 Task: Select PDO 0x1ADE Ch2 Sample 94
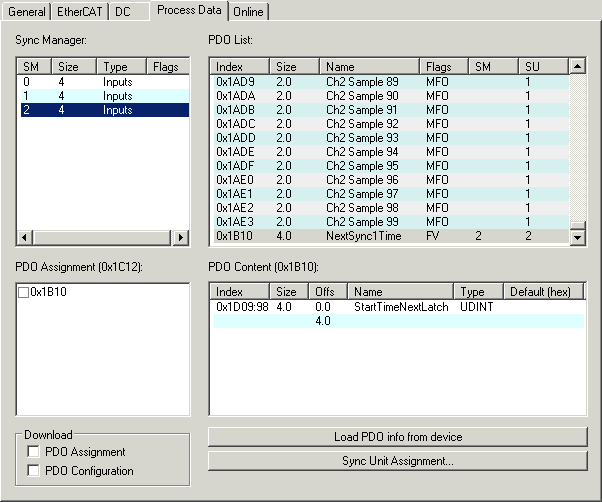[391, 152]
